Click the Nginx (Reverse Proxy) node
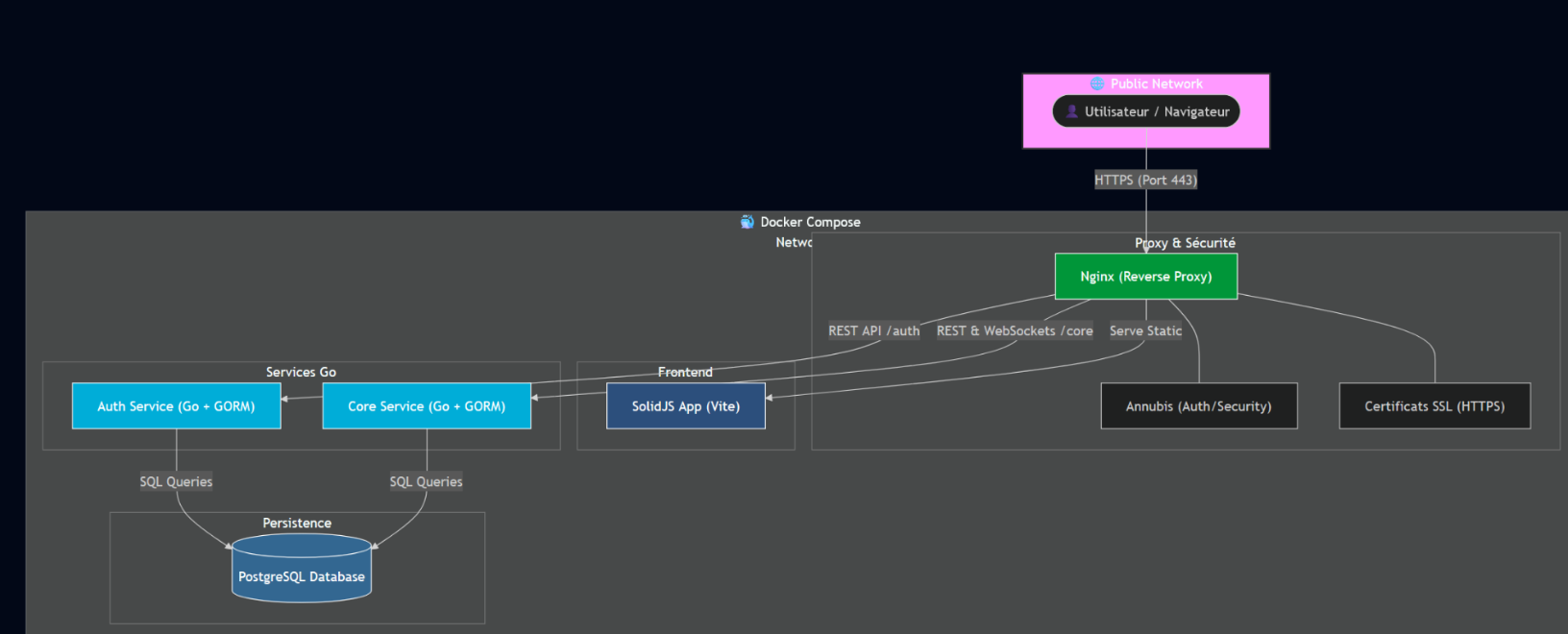Viewport: 1568px width, 634px height. [x=1145, y=277]
